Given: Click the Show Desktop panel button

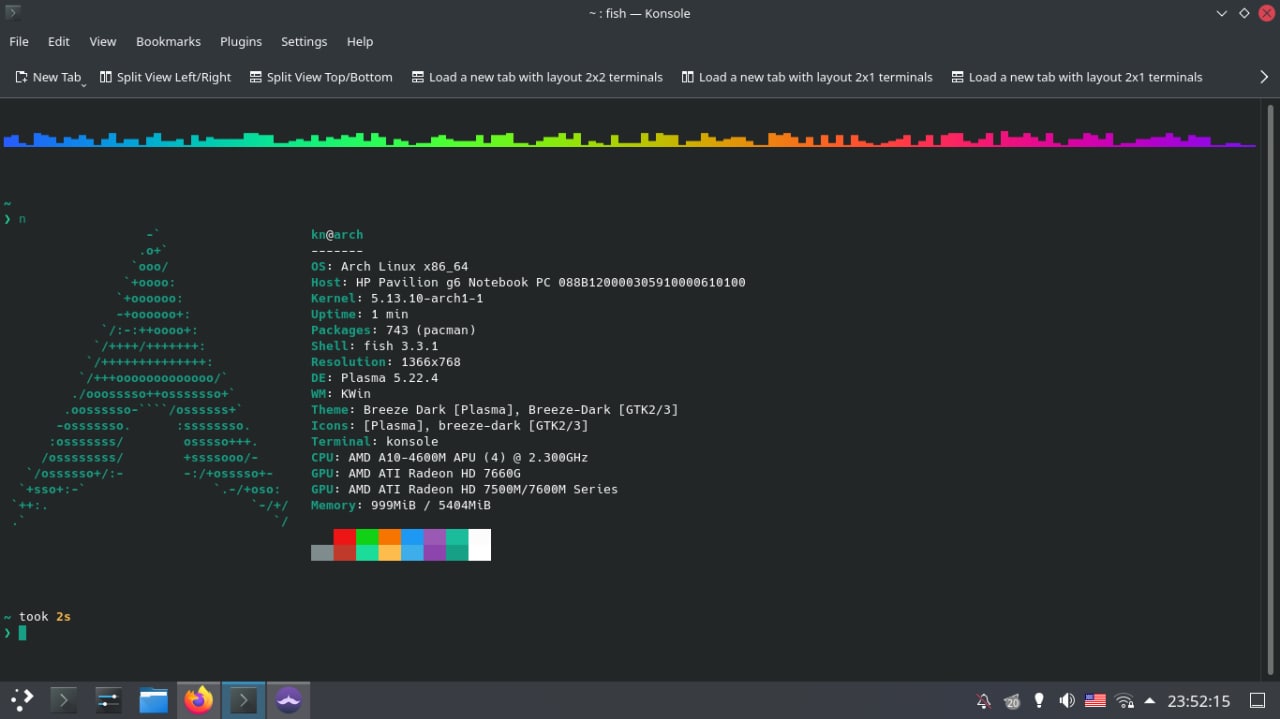Looking at the screenshot, I should [x=1258, y=701].
